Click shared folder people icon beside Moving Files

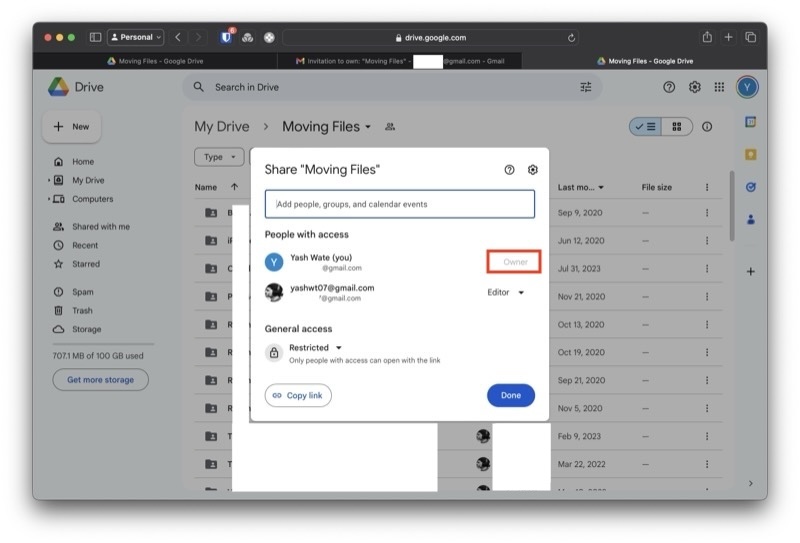[390, 127]
